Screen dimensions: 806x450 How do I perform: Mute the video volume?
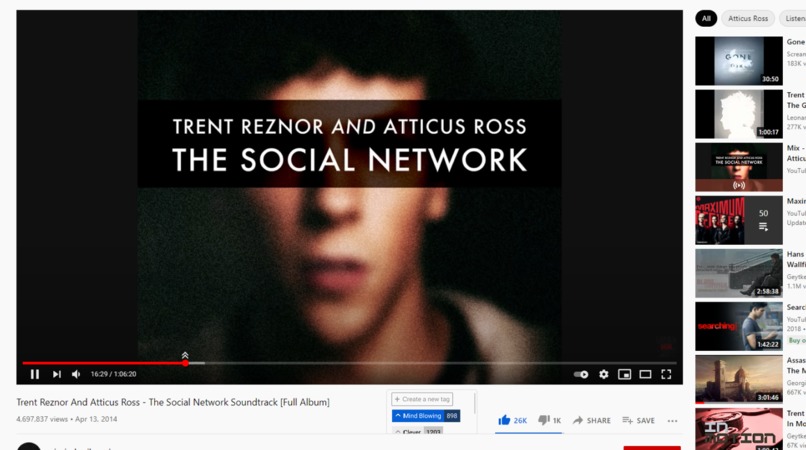(x=76, y=374)
